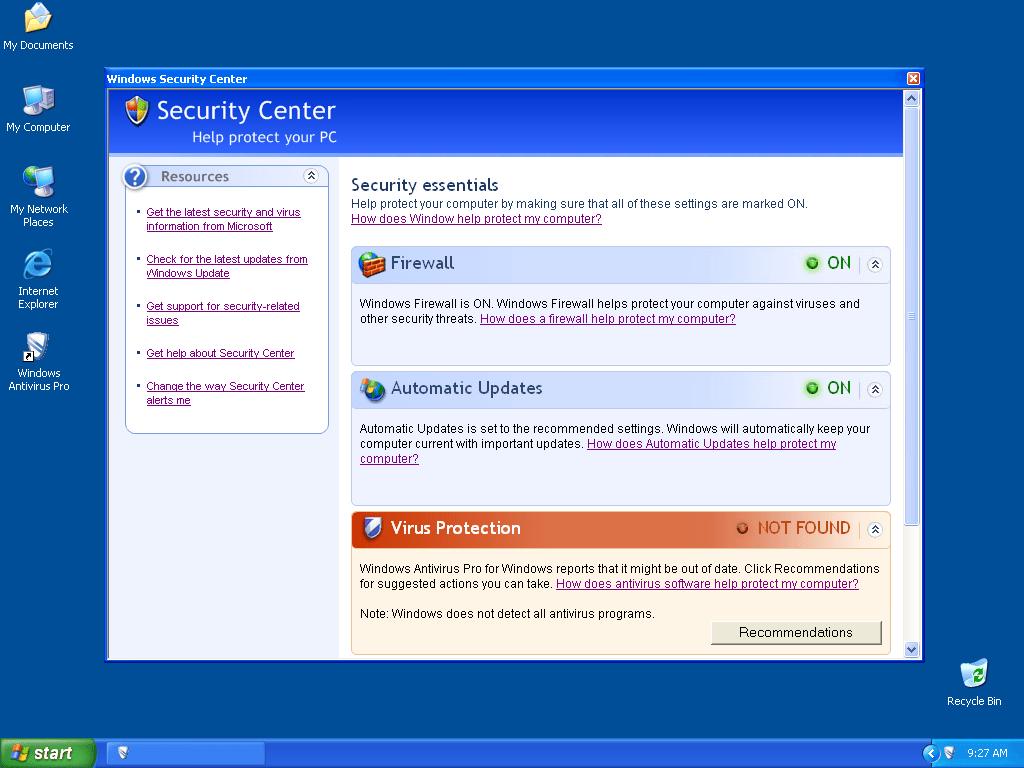Click the scroll down arrow in scrollbar
The height and width of the screenshot is (768, 1024).
(x=911, y=649)
